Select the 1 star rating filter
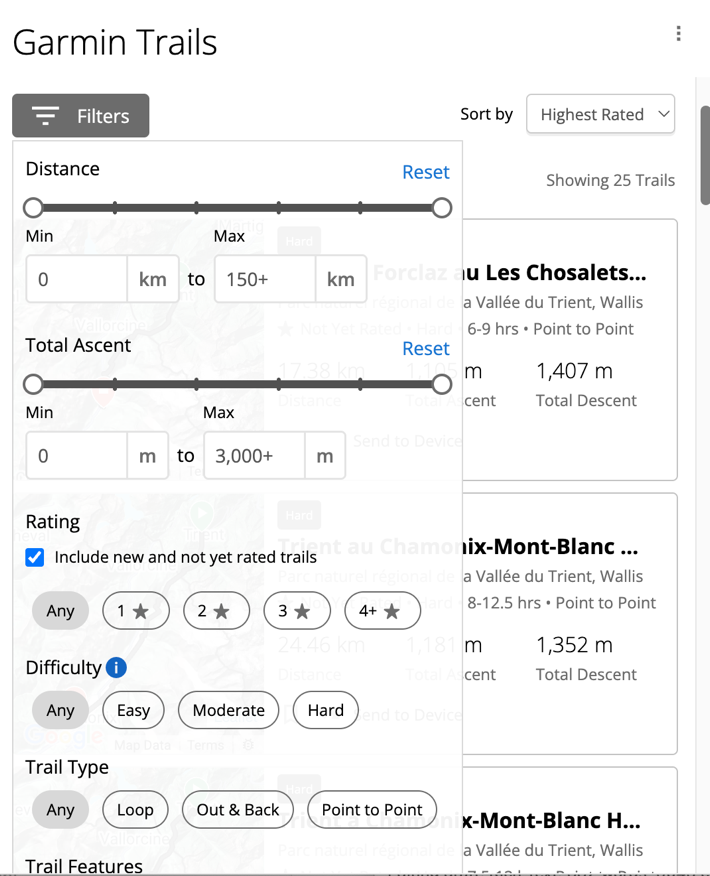 (136, 611)
